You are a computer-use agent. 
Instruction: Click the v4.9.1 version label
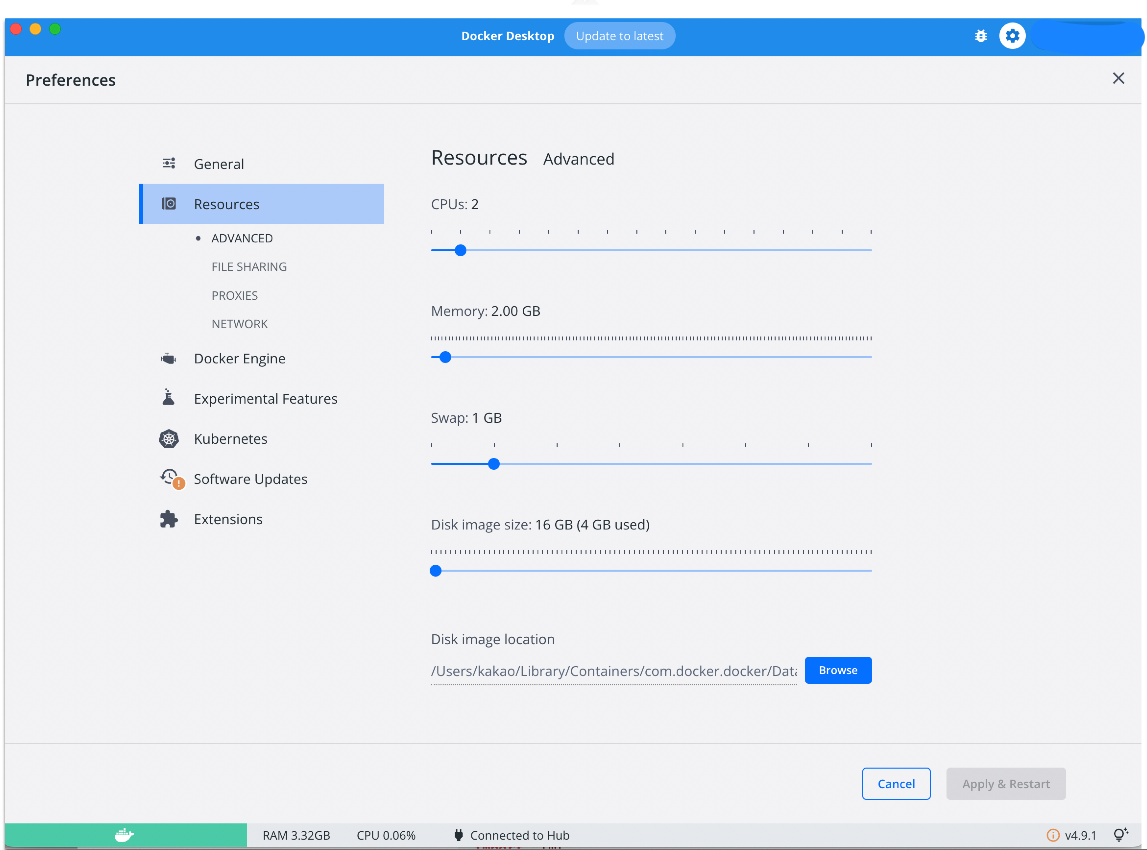point(1080,835)
